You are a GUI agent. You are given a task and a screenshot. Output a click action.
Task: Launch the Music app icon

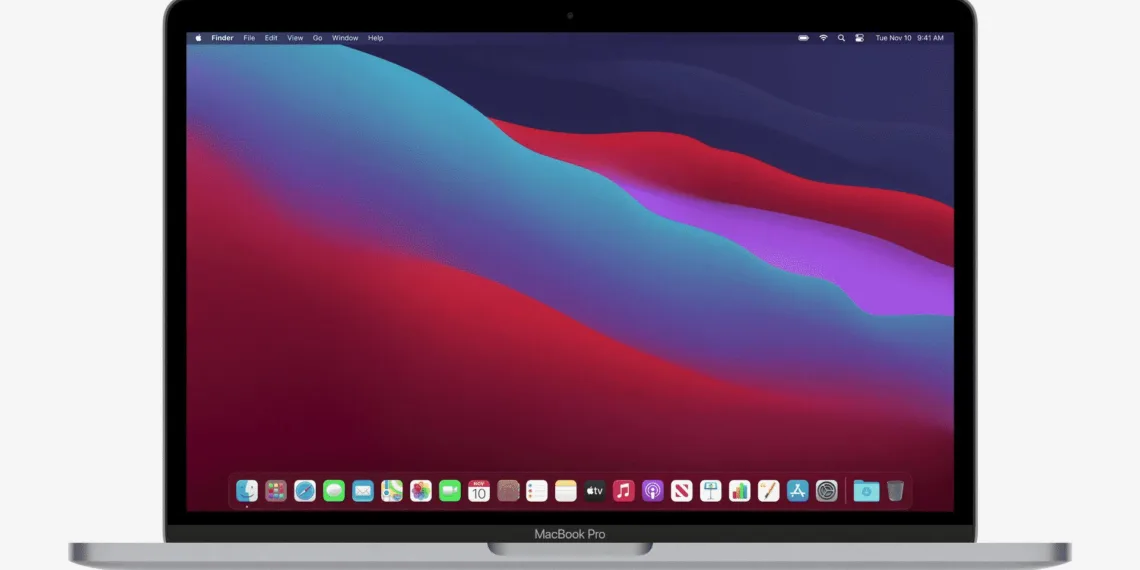tap(624, 491)
